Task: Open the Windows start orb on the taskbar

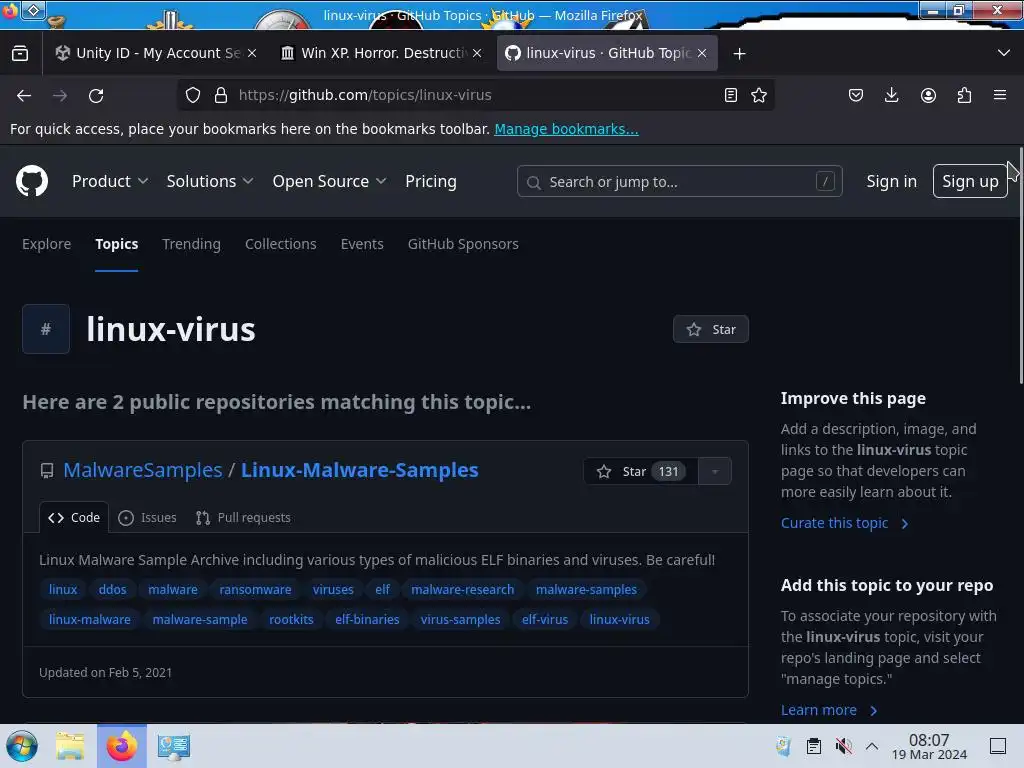Action: pos(22,746)
